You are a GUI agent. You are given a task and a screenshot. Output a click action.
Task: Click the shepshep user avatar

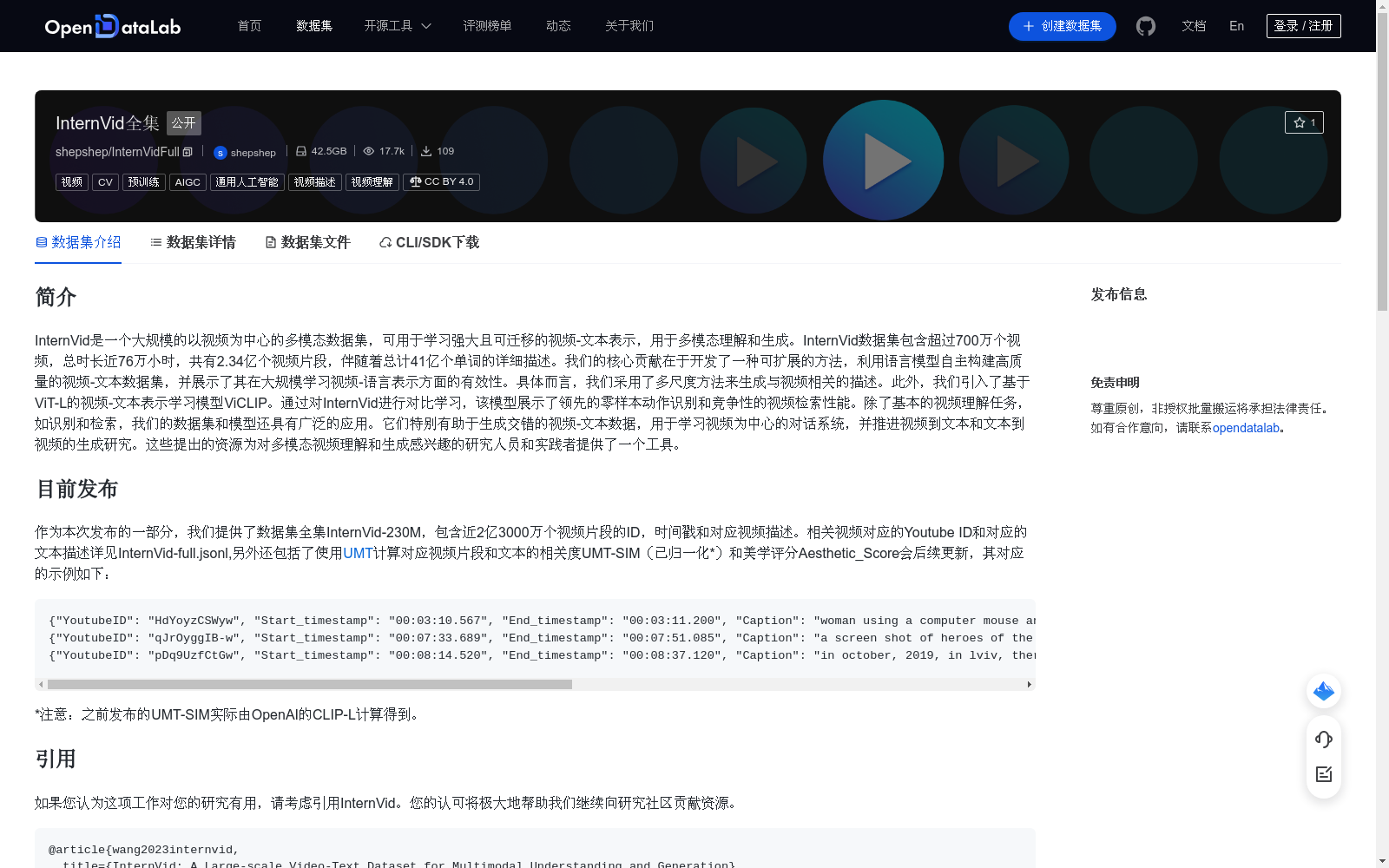click(x=221, y=153)
